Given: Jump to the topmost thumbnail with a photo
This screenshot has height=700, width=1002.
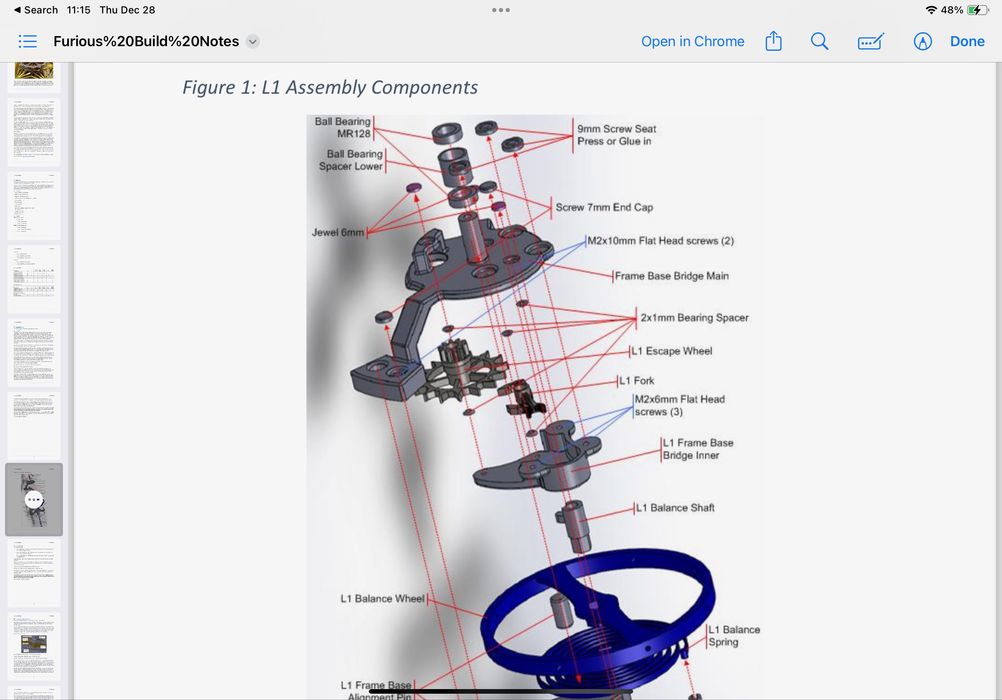Looking at the screenshot, I should coord(34,76).
